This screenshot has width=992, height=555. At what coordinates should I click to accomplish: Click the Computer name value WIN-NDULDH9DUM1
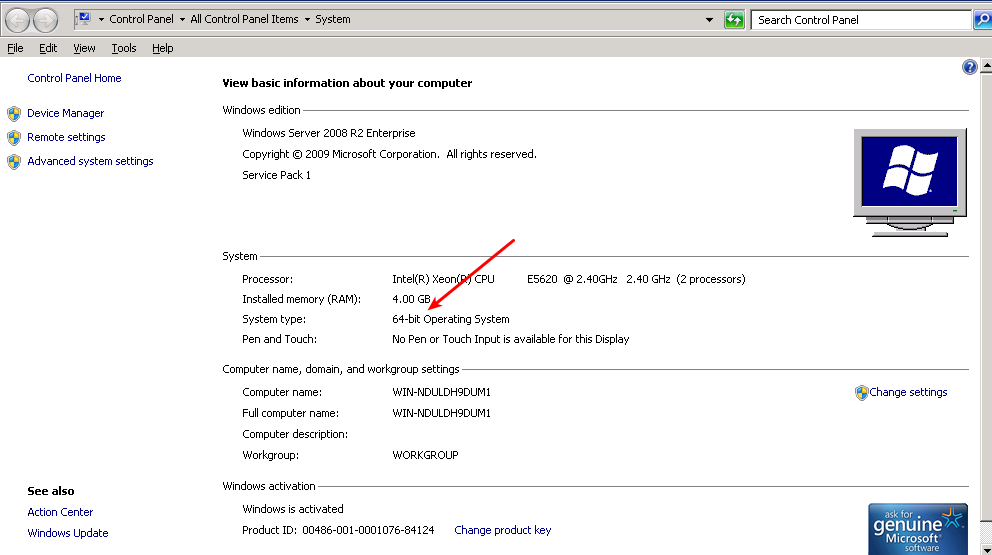tap(442, 392)
